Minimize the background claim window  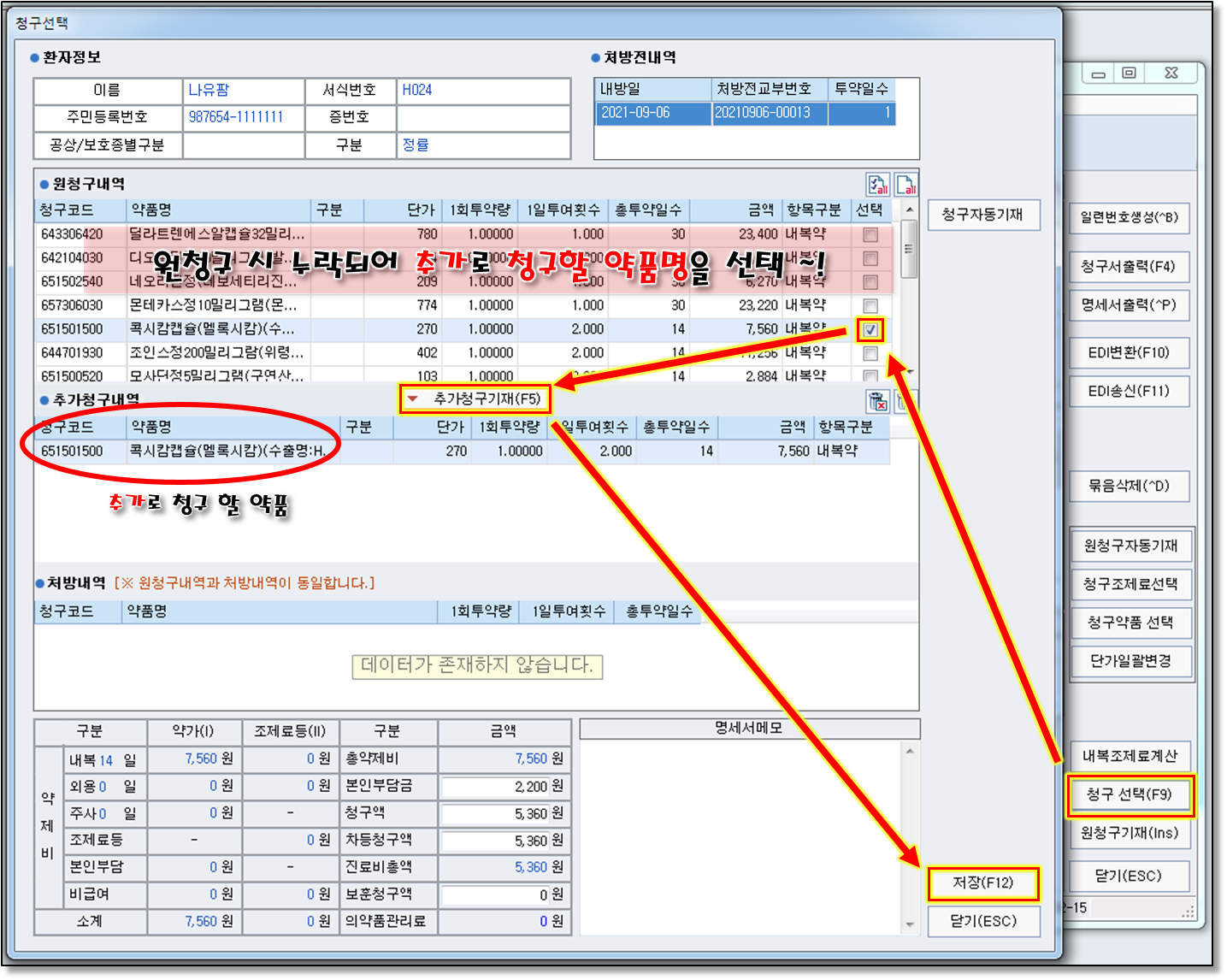[x=1099, y=74]
